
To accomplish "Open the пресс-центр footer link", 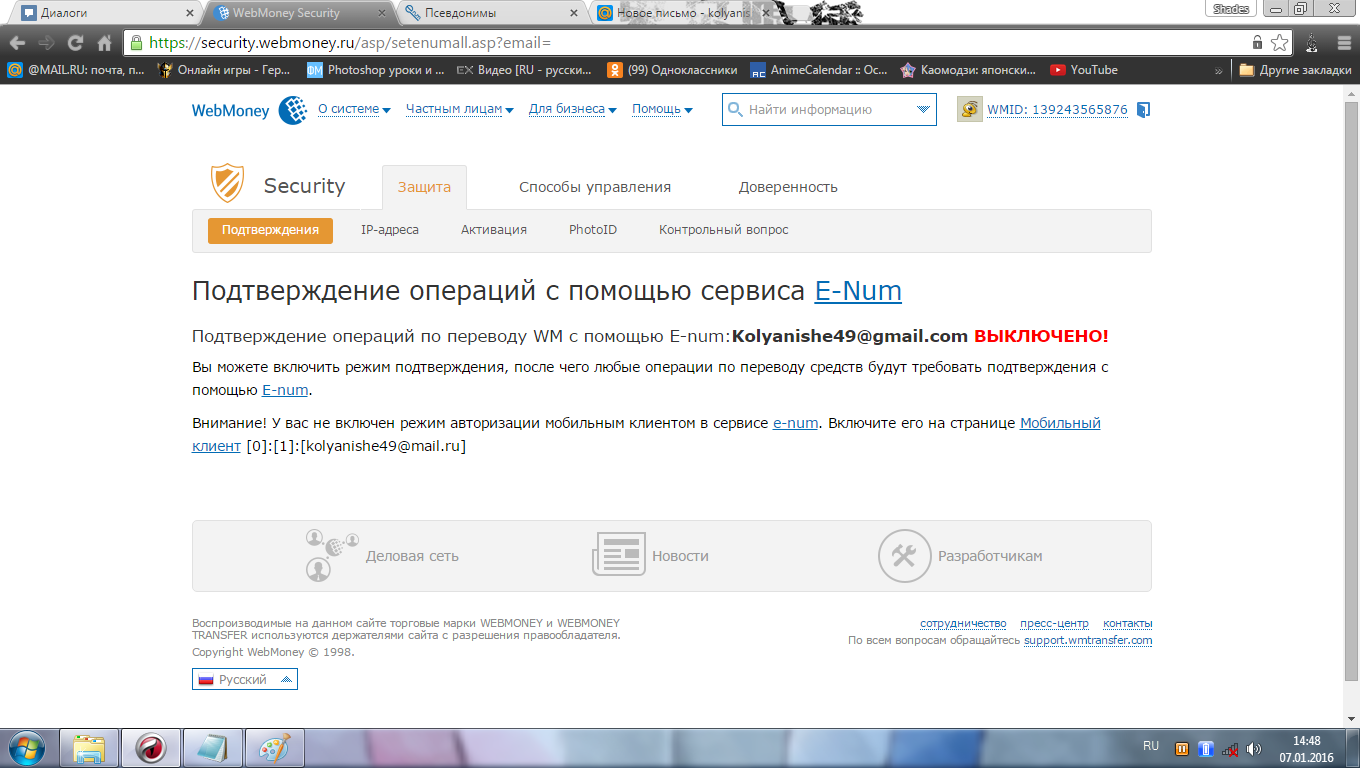I will tap(1054, 623).
